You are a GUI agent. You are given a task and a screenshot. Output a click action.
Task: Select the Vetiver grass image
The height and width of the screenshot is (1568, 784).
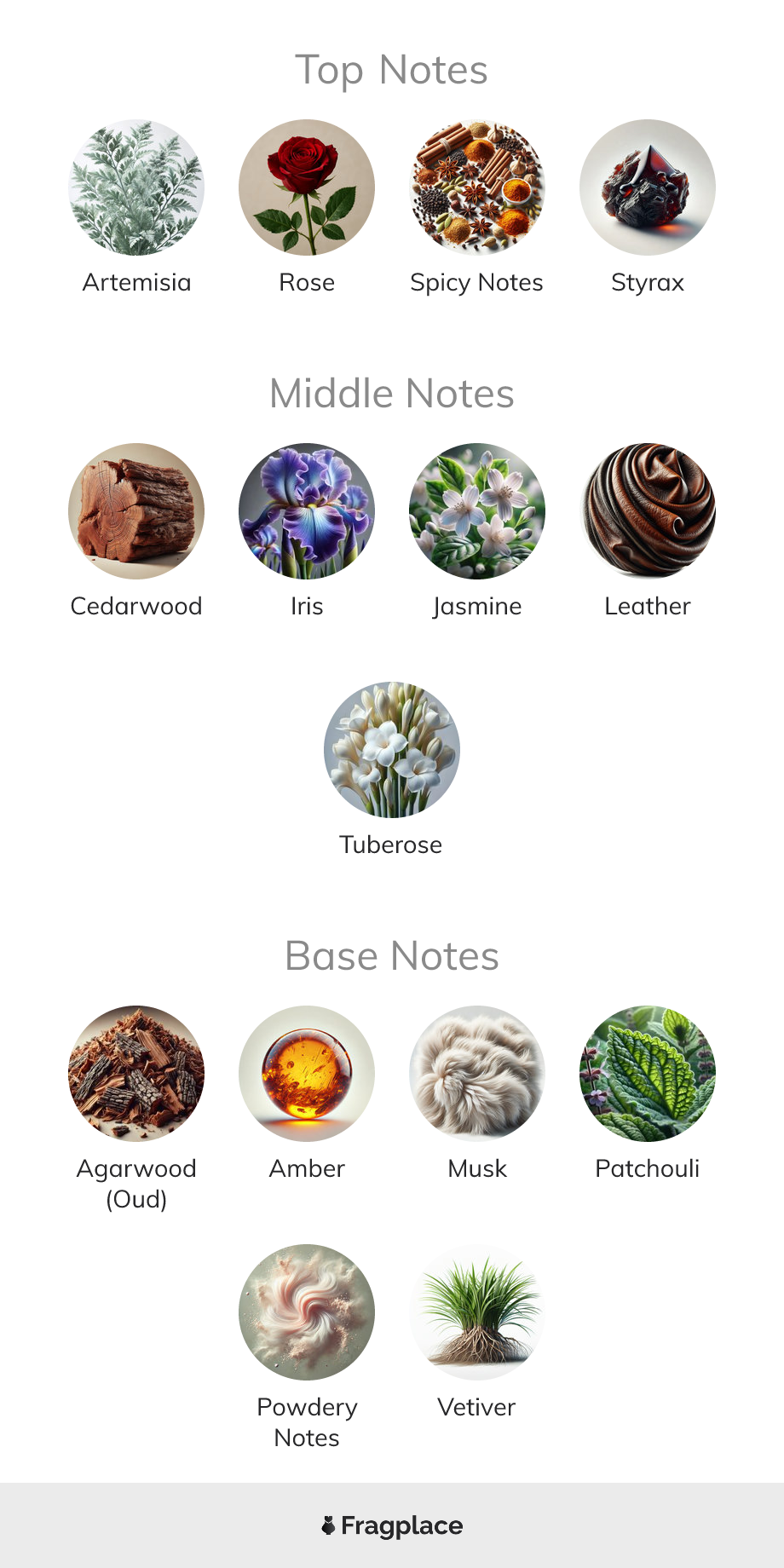[477, 1312]
